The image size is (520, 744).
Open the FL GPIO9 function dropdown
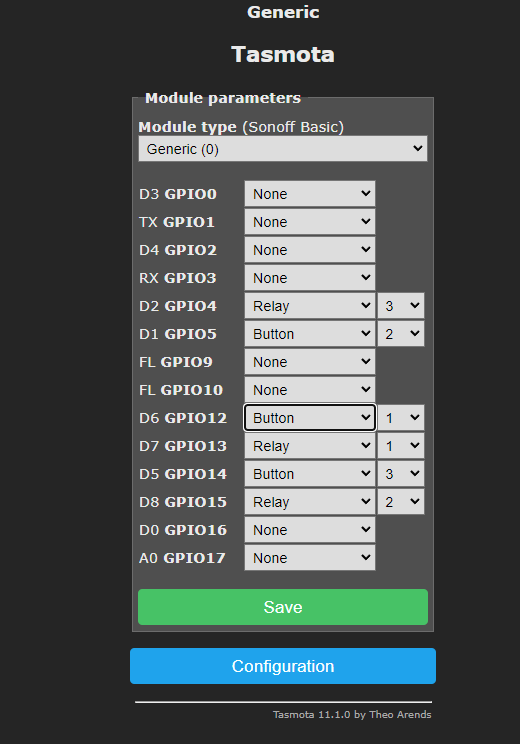[310, 362]
